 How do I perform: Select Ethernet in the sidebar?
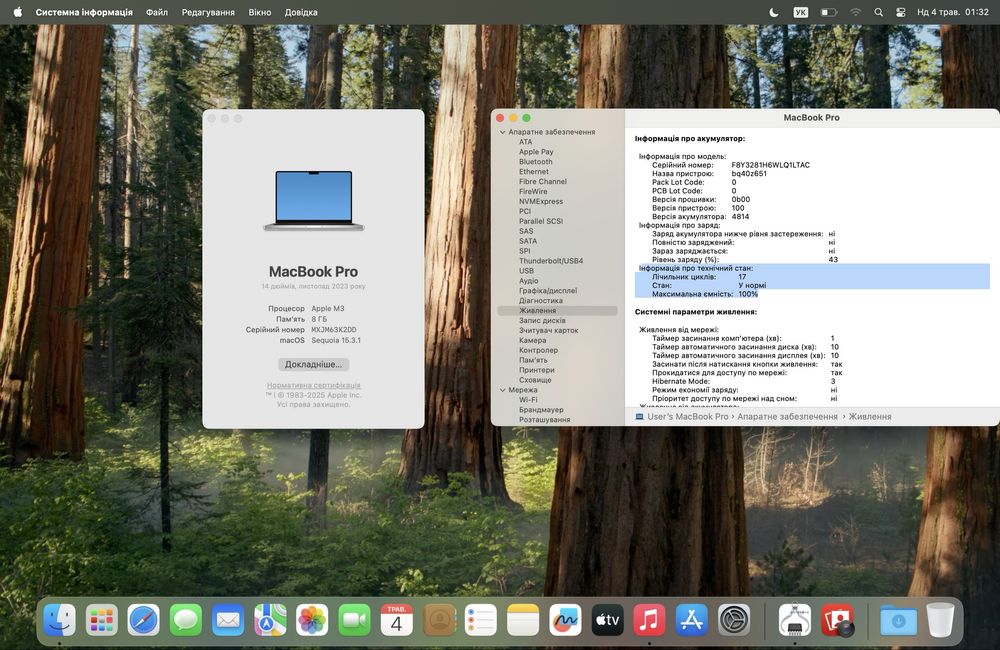click(534, 172)
